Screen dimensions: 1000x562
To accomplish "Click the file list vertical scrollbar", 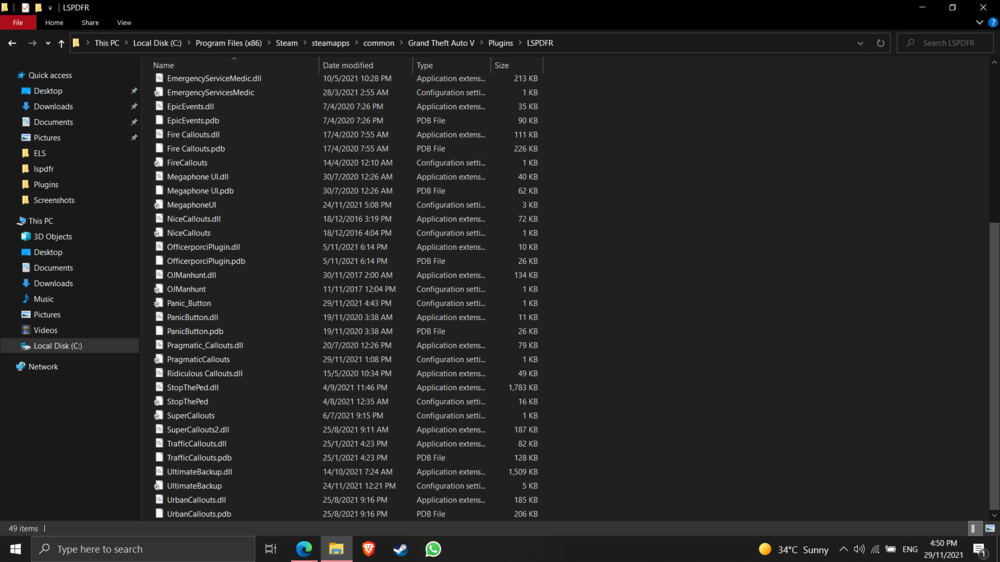I will click(x=994, y=364).
